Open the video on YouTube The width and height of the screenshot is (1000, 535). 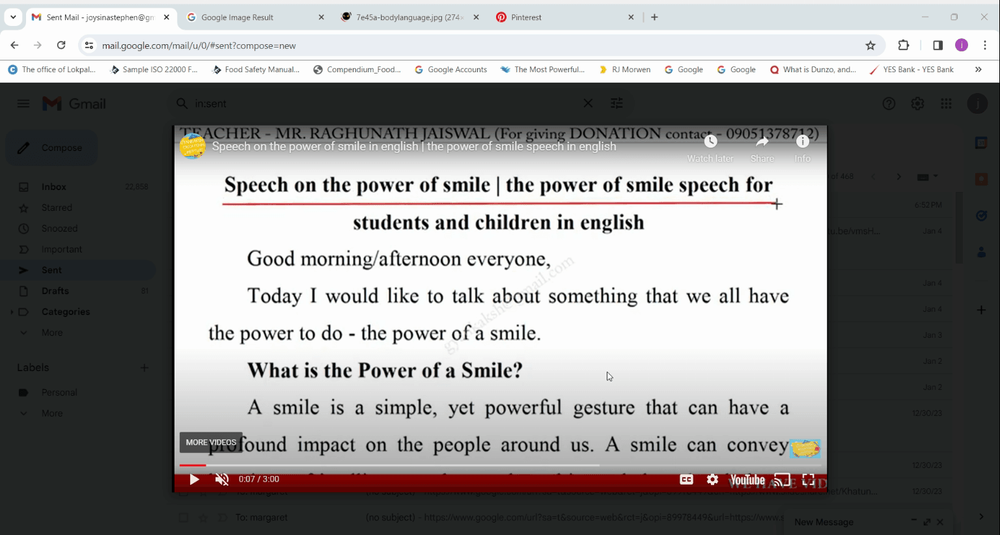(747, 480)
